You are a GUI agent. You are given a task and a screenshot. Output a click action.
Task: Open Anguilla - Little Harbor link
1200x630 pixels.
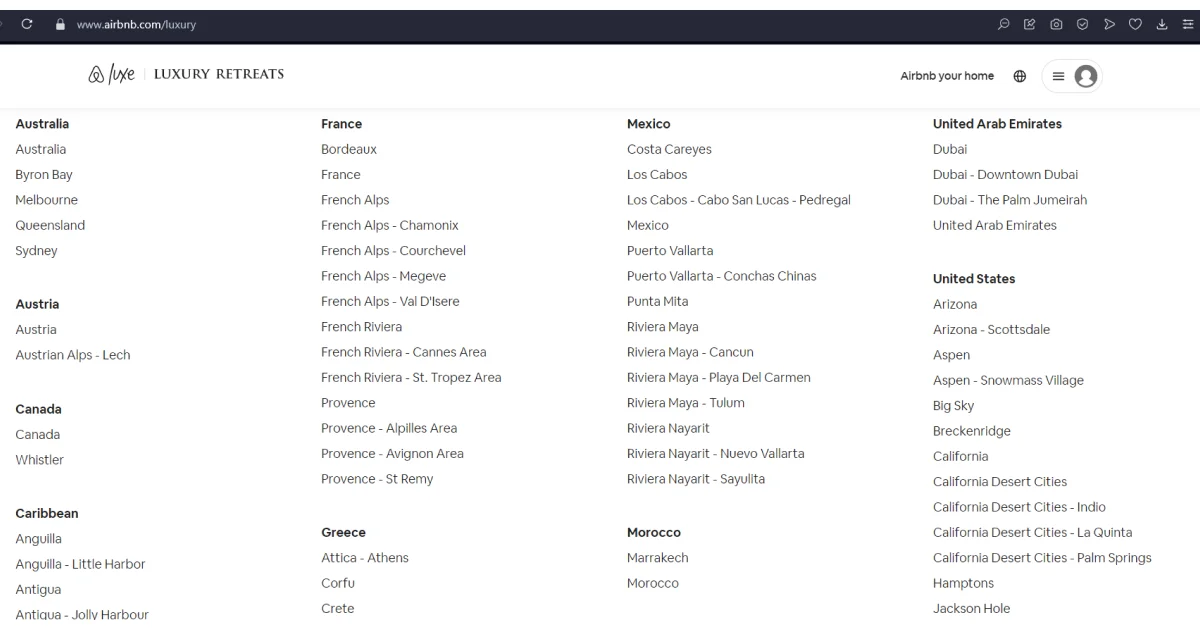[x=81, y=564]
